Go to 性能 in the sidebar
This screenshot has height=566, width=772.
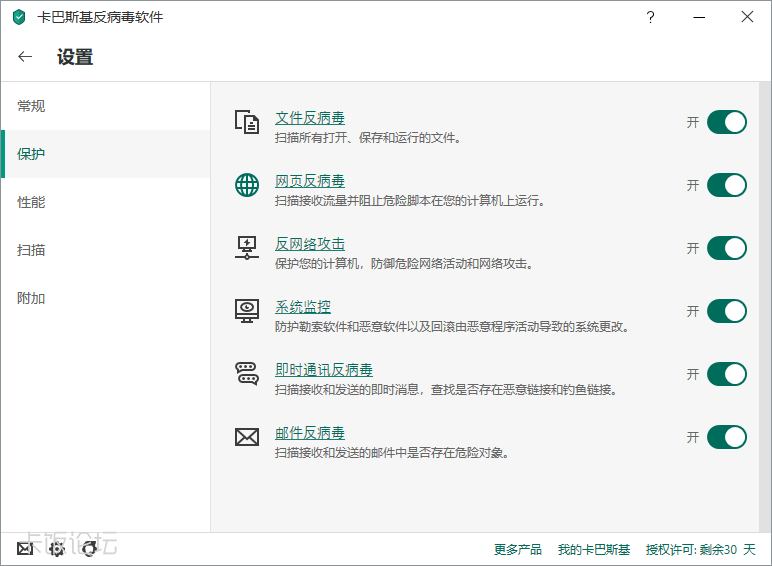point(31,202)
